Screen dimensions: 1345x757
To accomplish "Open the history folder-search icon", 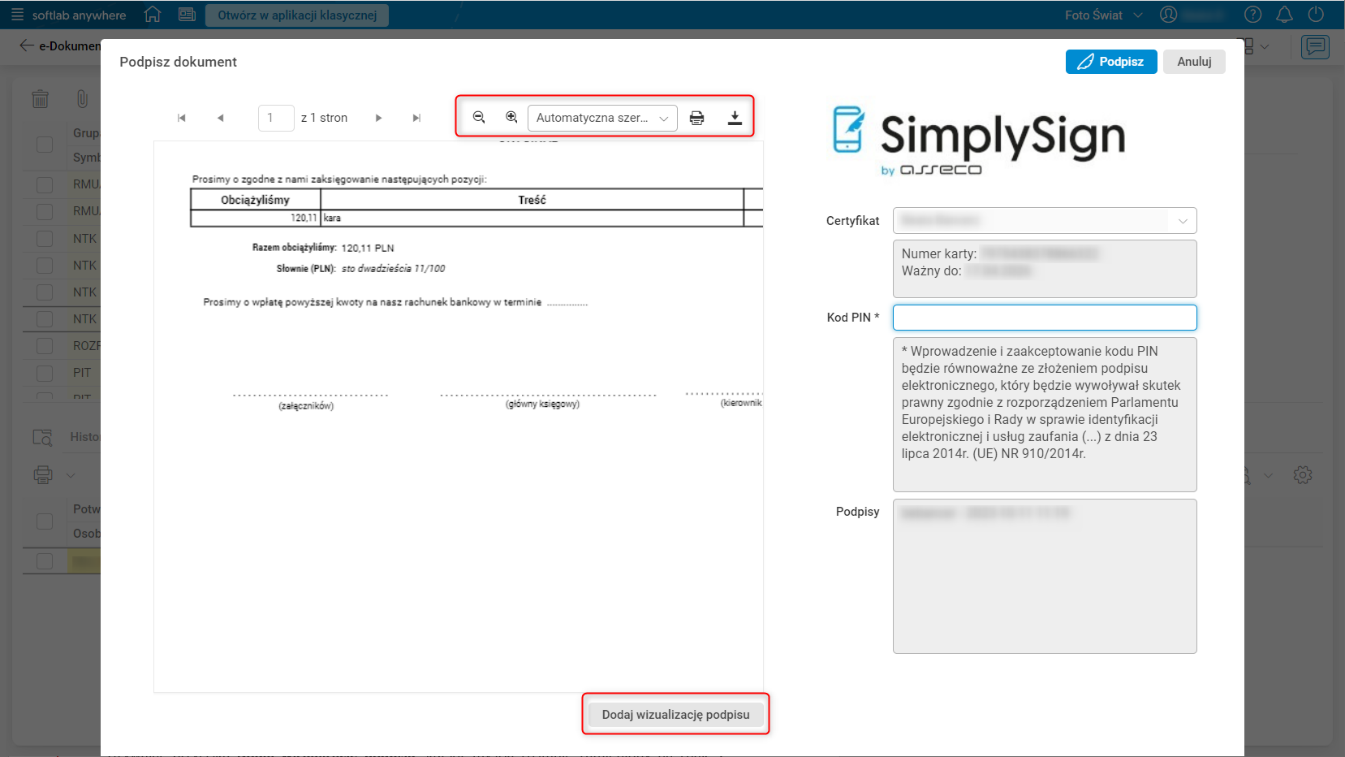I will tap(43, 437).
